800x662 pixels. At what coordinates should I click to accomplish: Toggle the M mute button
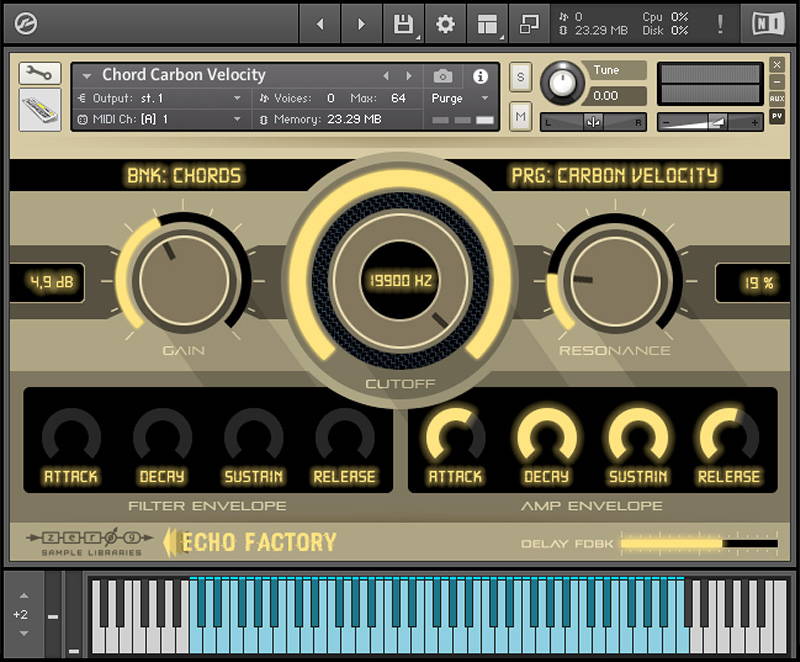520,116
